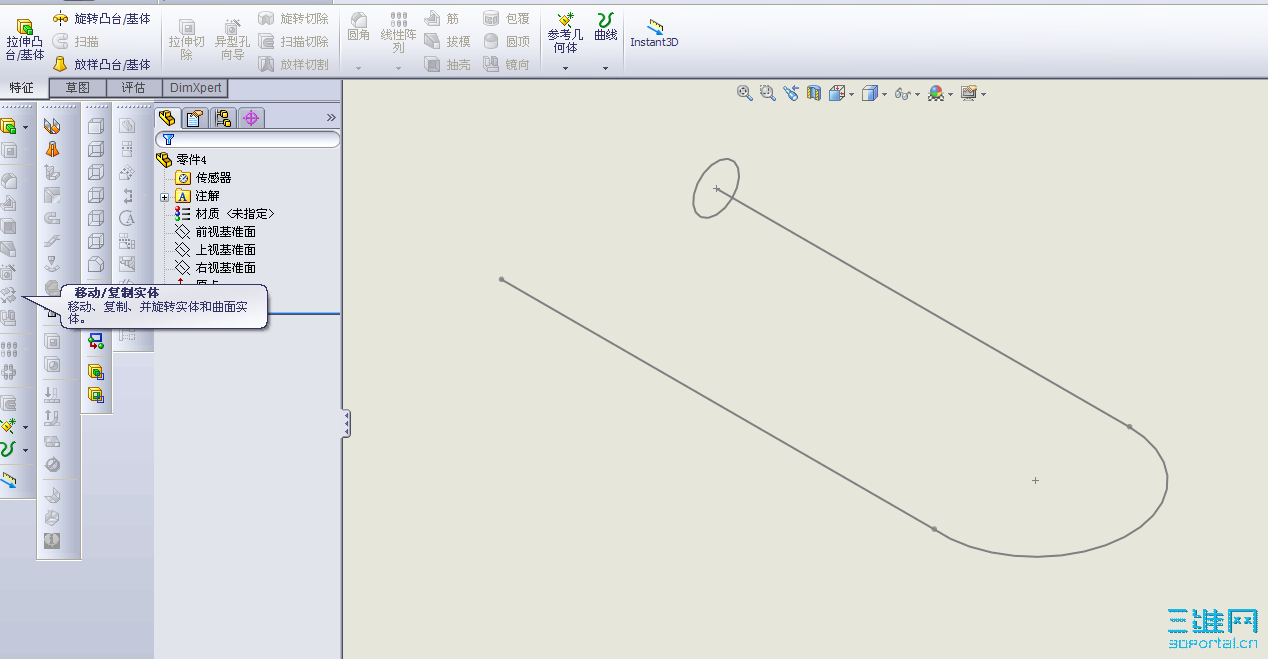This screenshot has width=1268, height=659.
Task: Select the 筋 rib tool
Action: (x=441, y=19)
